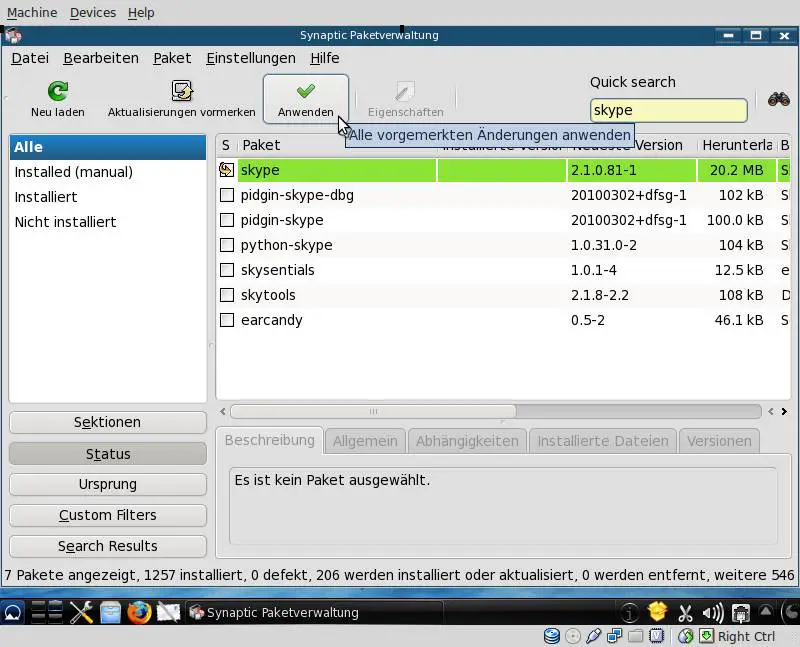
Task: Click the VirtualBox hard disk status icon
Action: (552, 636)
